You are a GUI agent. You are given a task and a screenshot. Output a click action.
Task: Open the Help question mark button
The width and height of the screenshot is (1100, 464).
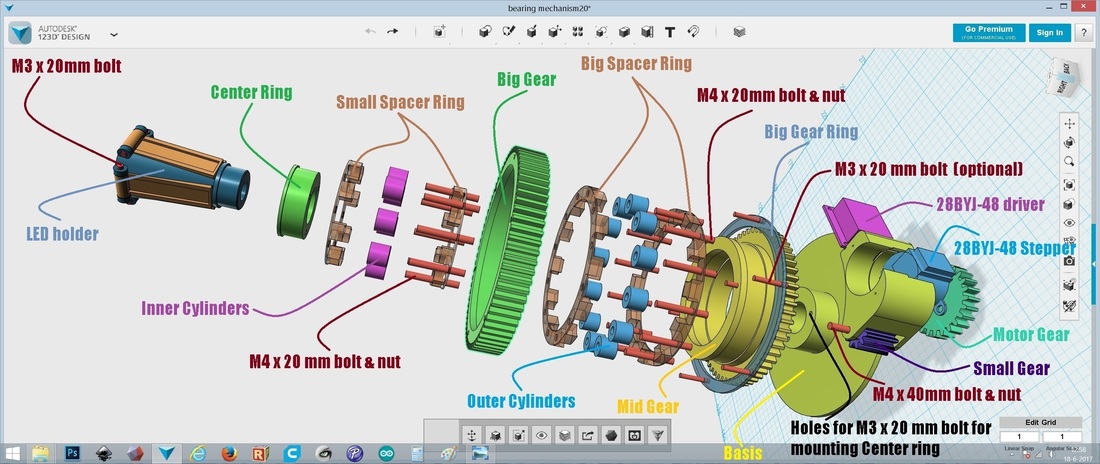1085,32
